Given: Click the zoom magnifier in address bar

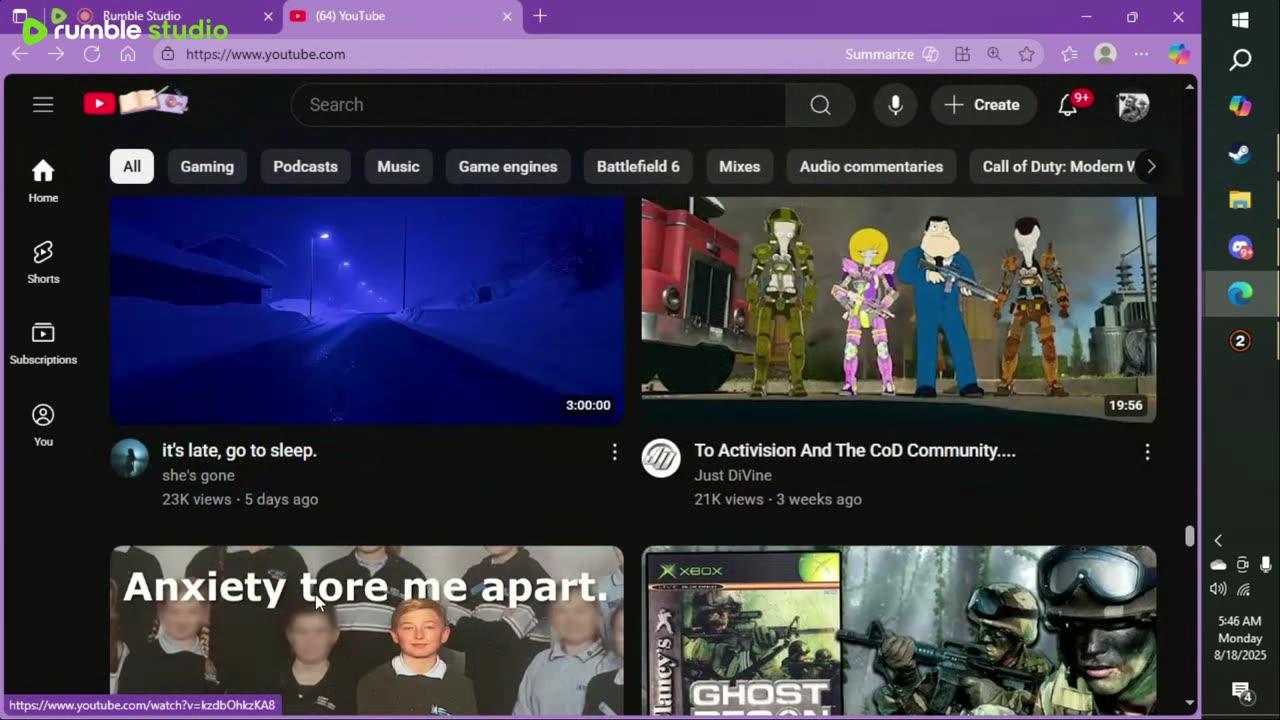Looking at the screenshot, I should tap(994, 54).
